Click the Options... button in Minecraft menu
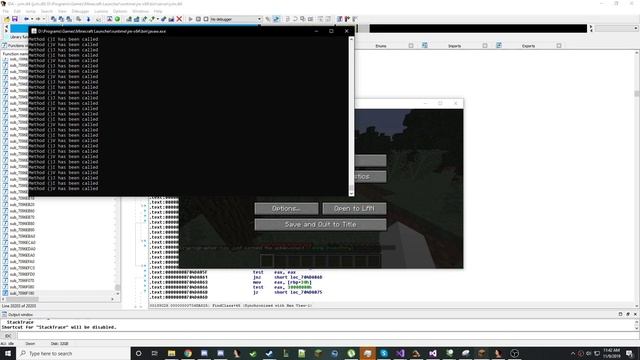Viewport: 640px width, 360px height. (x=286, y=208)
